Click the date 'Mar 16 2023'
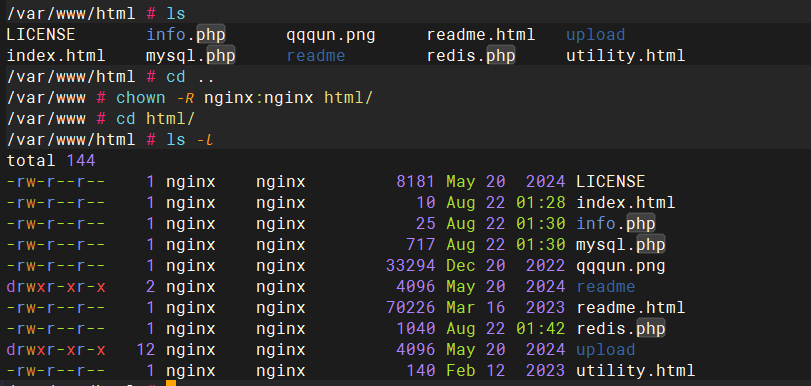Screen dimensions: 811x386 506,307
